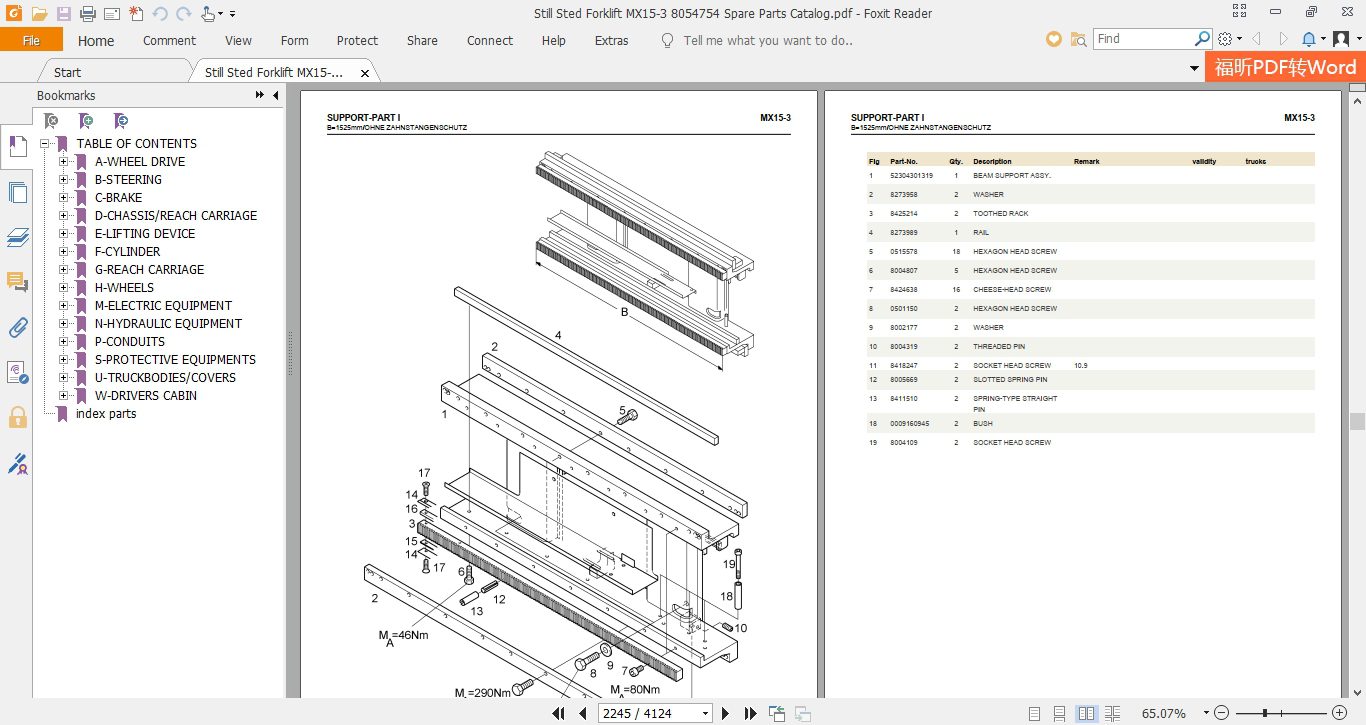Screen dimensions: 1366x725
Task: Delete bookmark icon in Bookmarks panel
Action: pyautogui.click(x=52, y=121)
